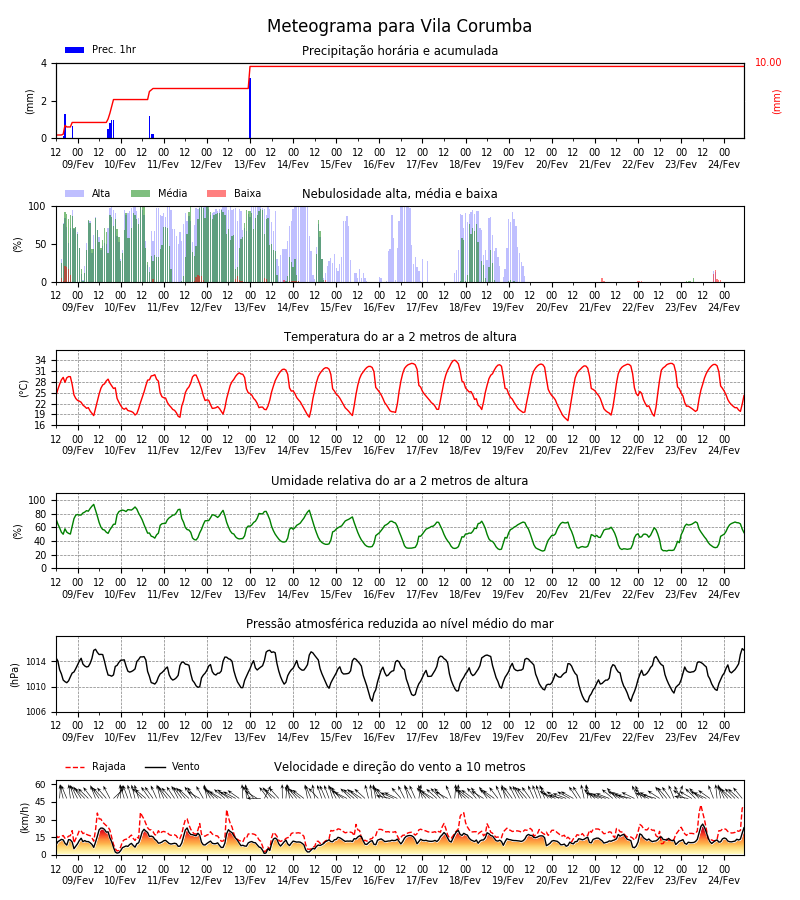Click the Alta cloud legend swatch

click(75, 193)
